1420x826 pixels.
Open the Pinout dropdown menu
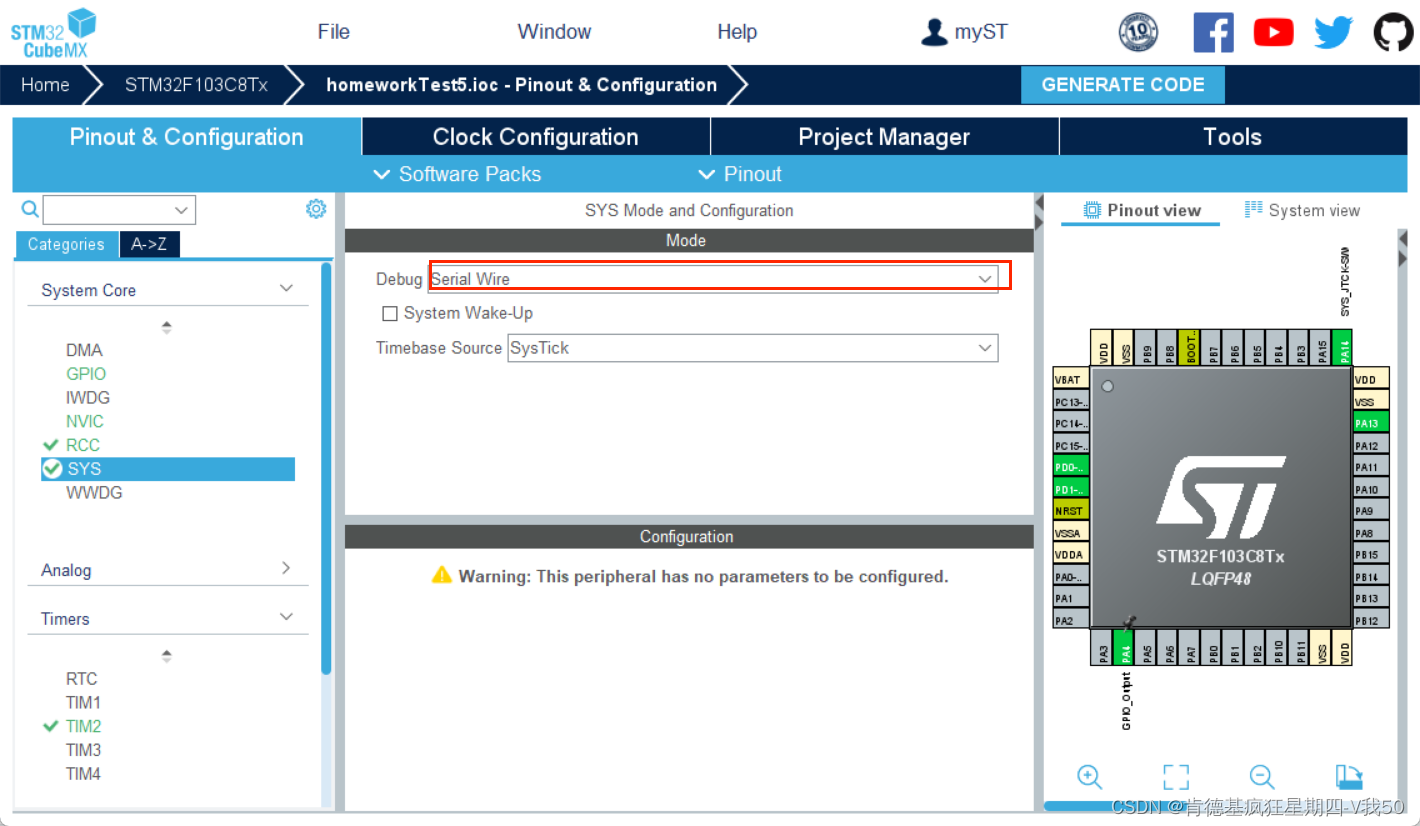pos(740,174)
